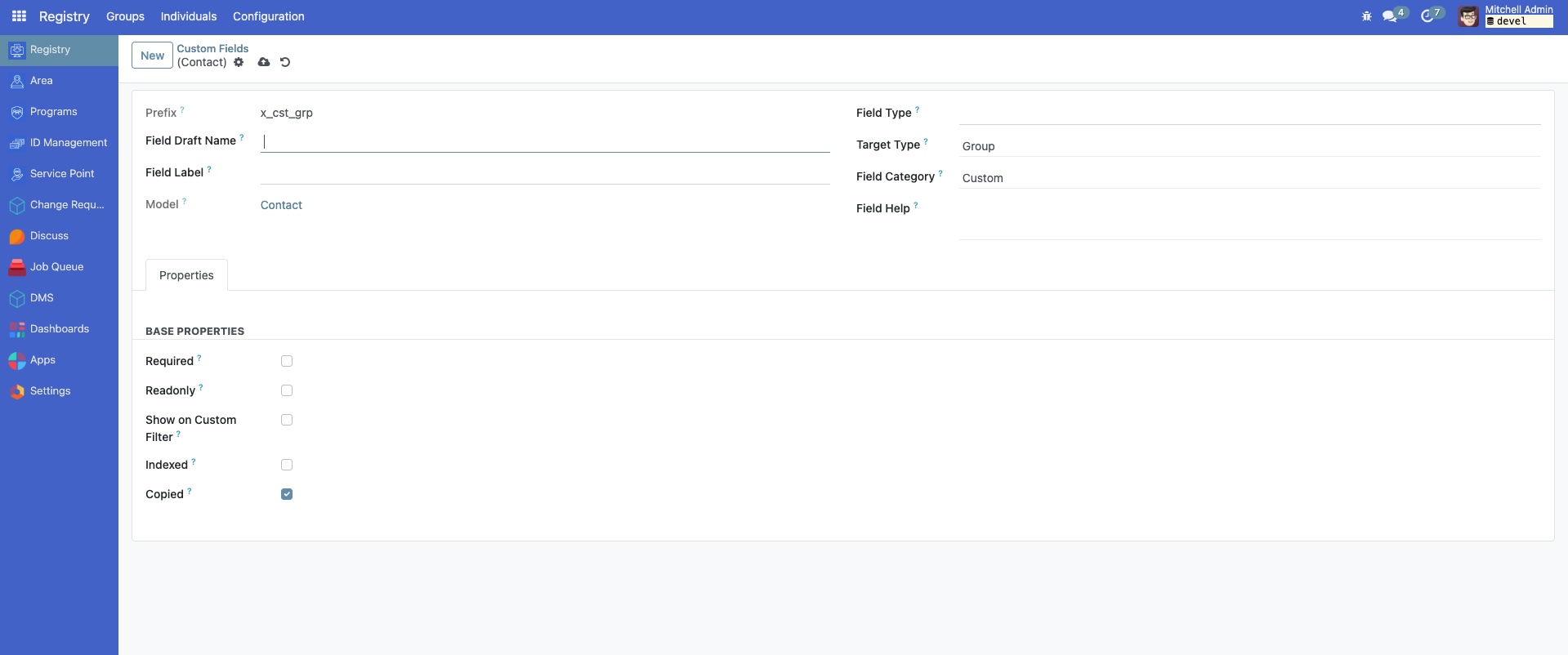Open Dashboards from the sidebar
Screen dimensions: 1568x655
[x=60, y=329]
